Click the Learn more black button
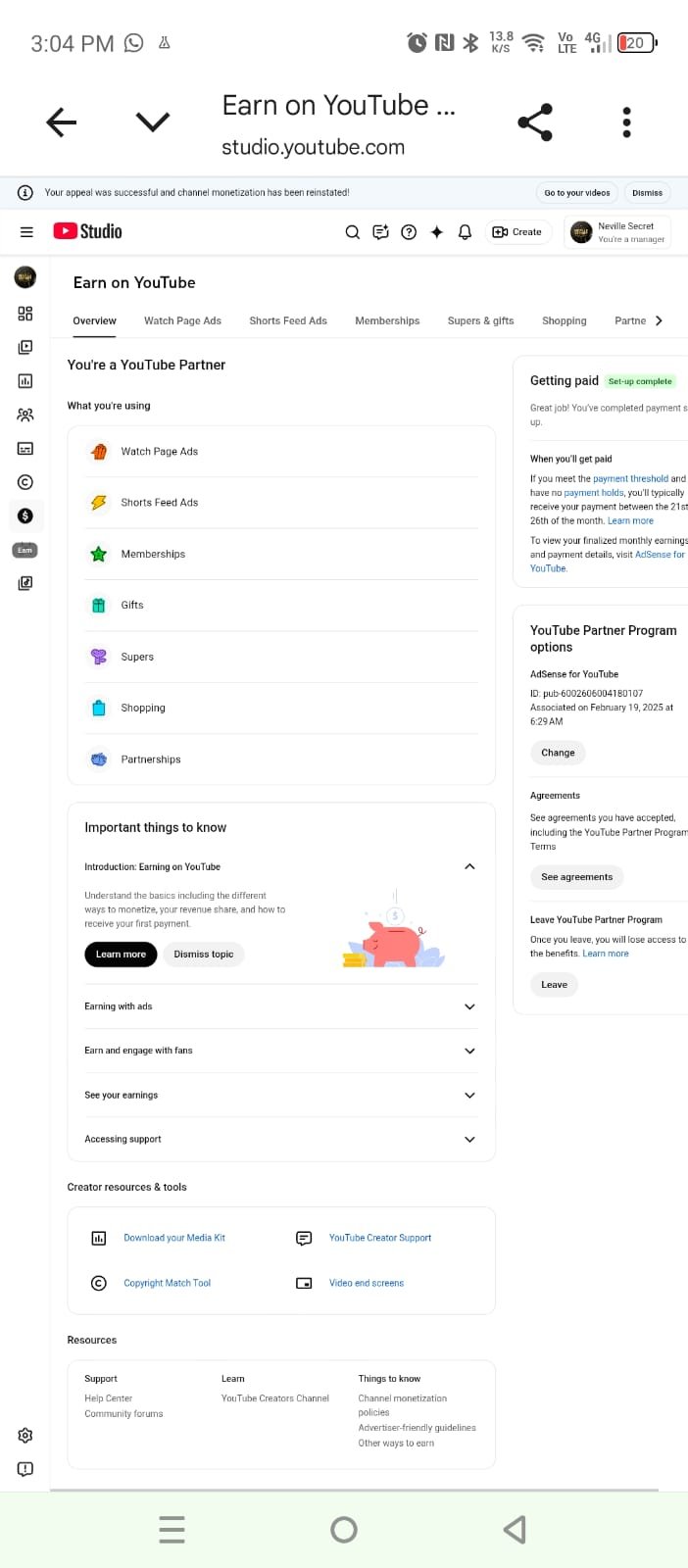Image resolution: width=688 pixels, height=1568 pixels. pyautogui.click(x=121, y=955)
